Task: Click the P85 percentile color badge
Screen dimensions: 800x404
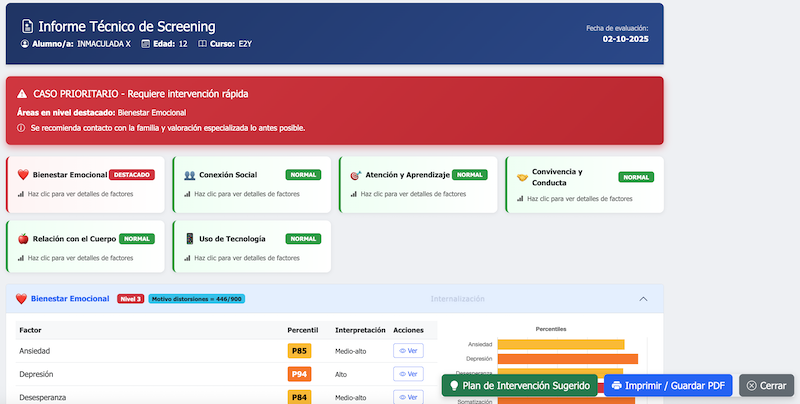Action: coord(298,351)
